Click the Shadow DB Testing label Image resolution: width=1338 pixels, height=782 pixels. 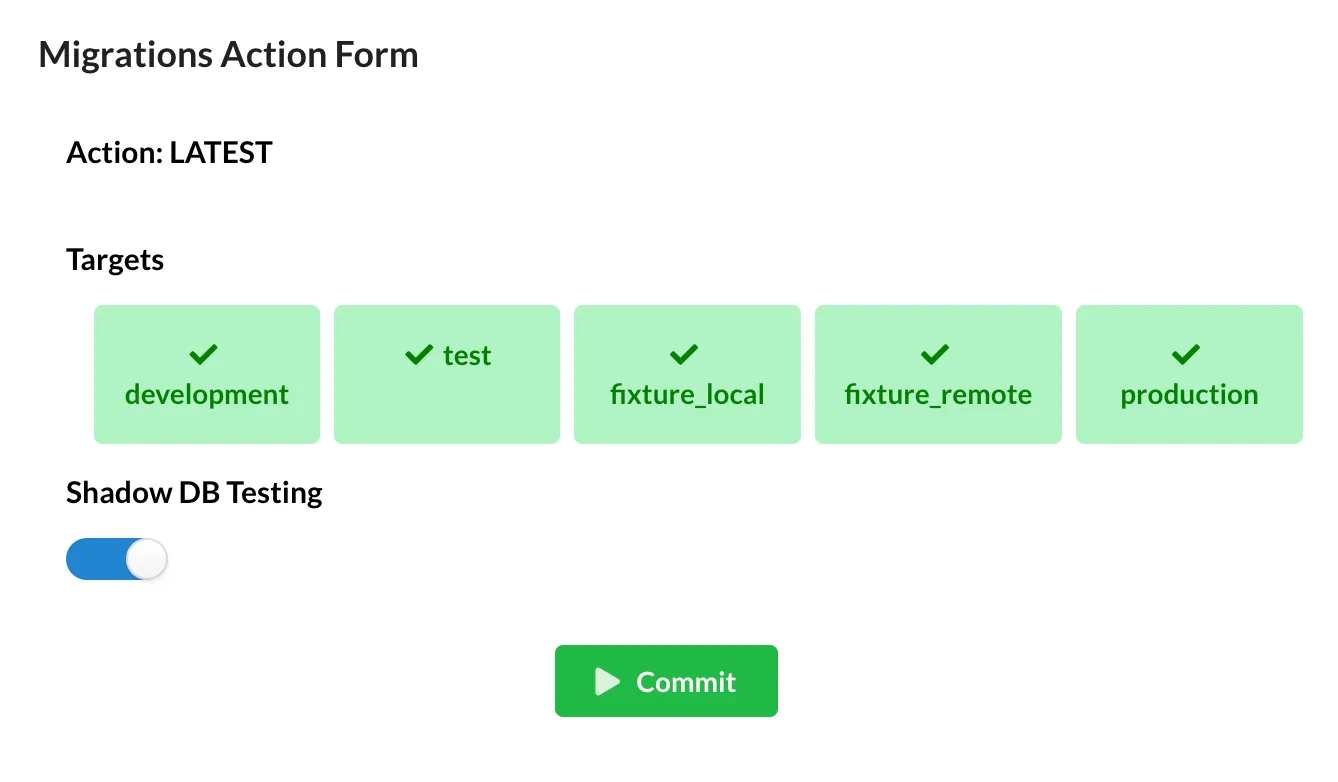tap(194, 493)
